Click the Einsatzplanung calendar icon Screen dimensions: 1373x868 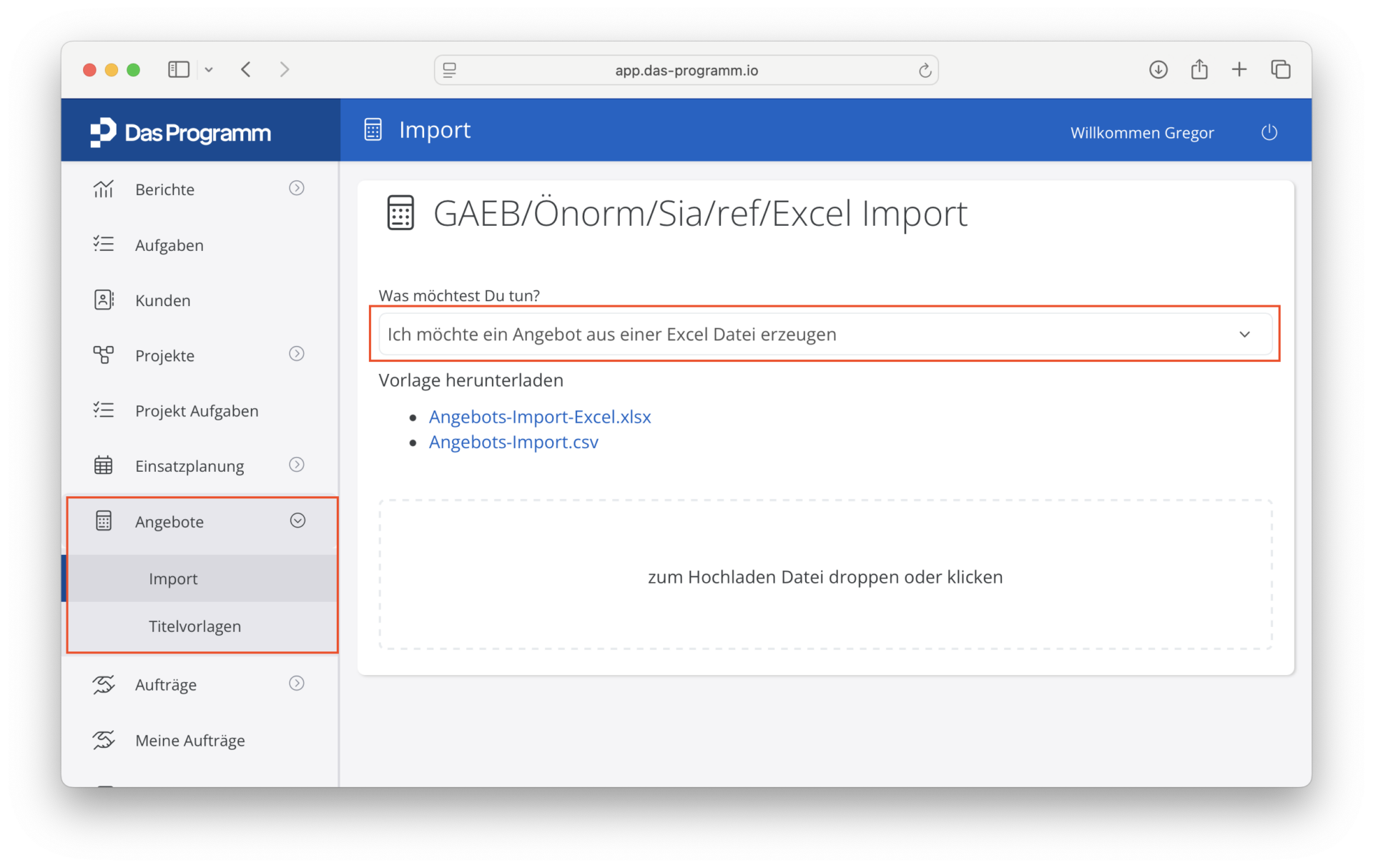pos(104,465)
